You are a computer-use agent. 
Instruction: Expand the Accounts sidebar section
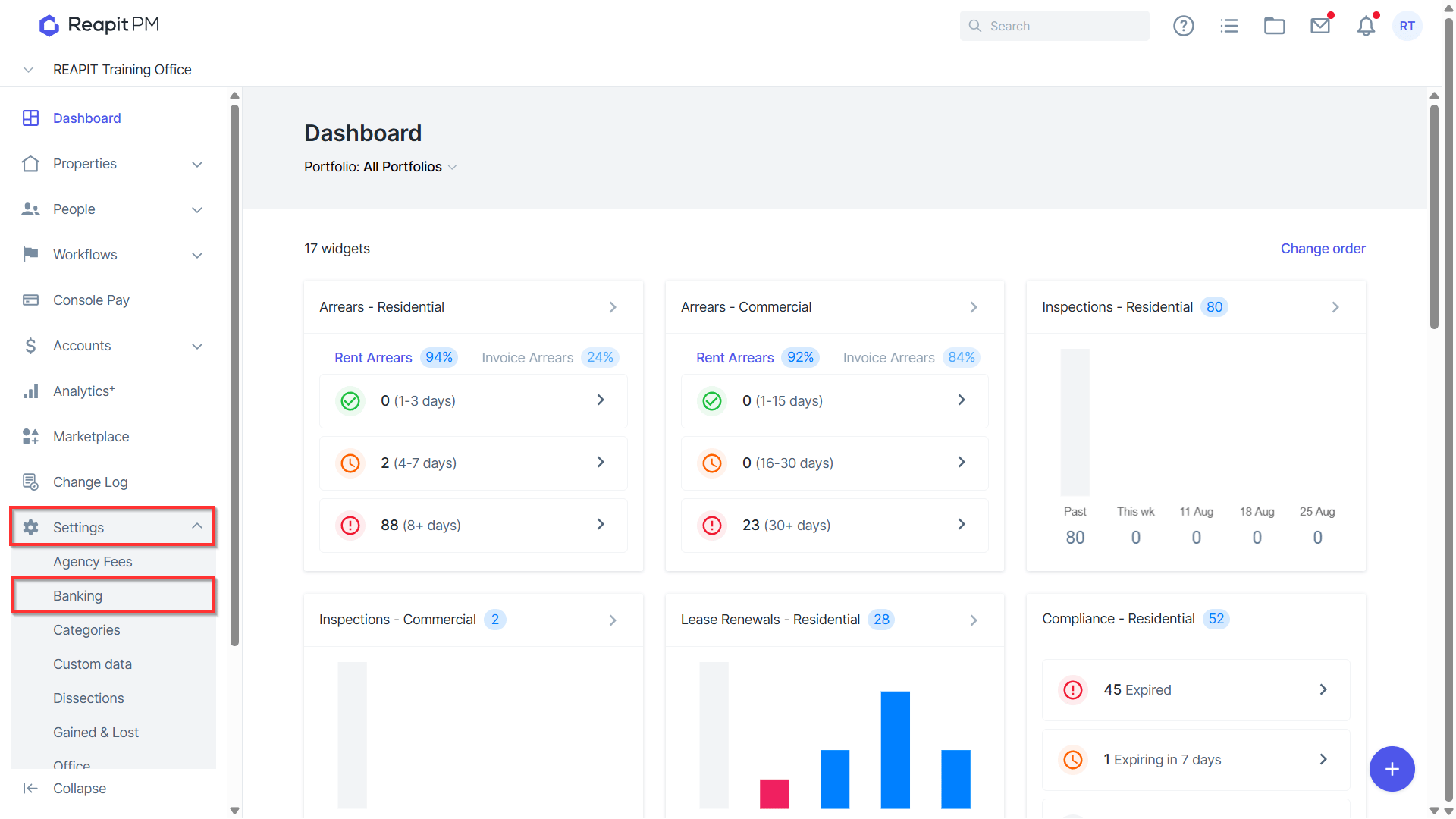pos(114,346)
